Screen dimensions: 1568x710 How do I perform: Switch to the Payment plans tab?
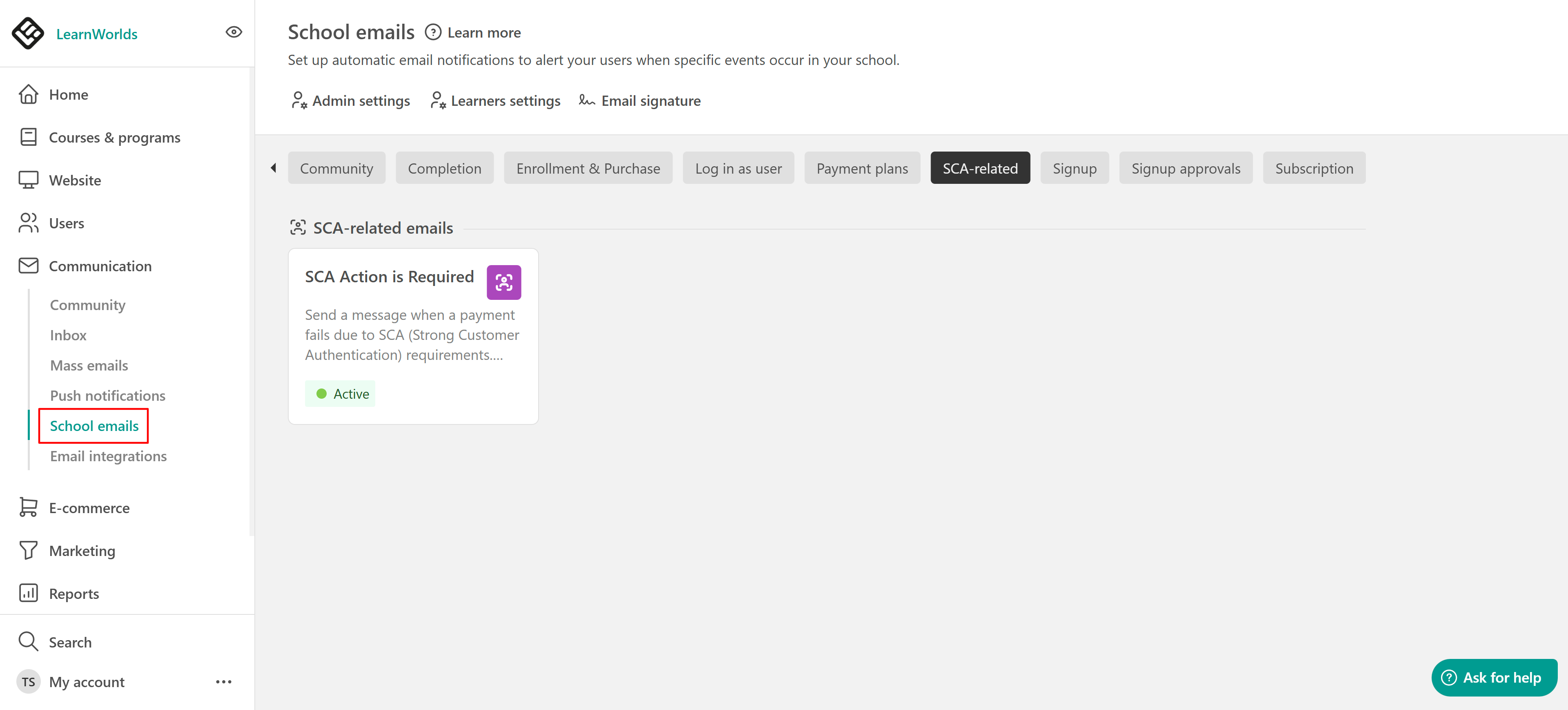(861, 168)
